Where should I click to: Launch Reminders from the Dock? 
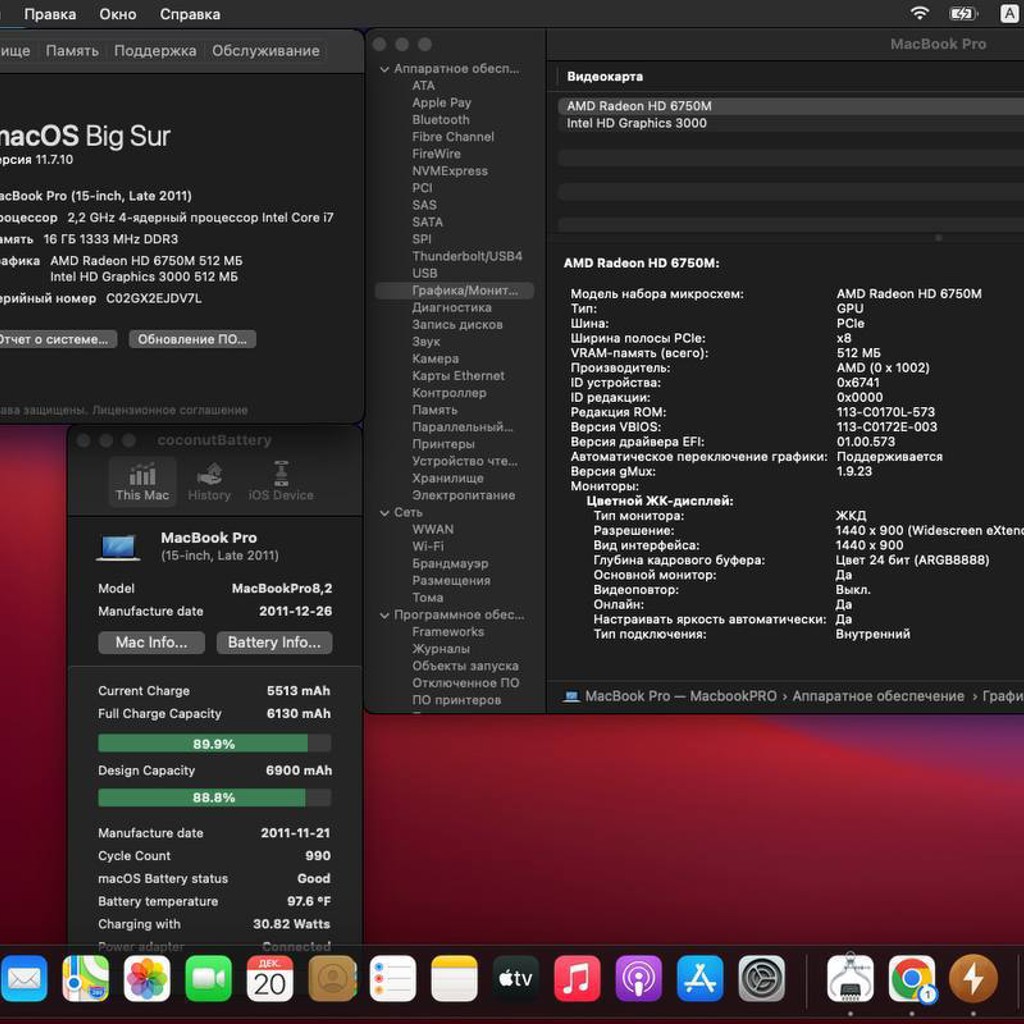(392, 978)
